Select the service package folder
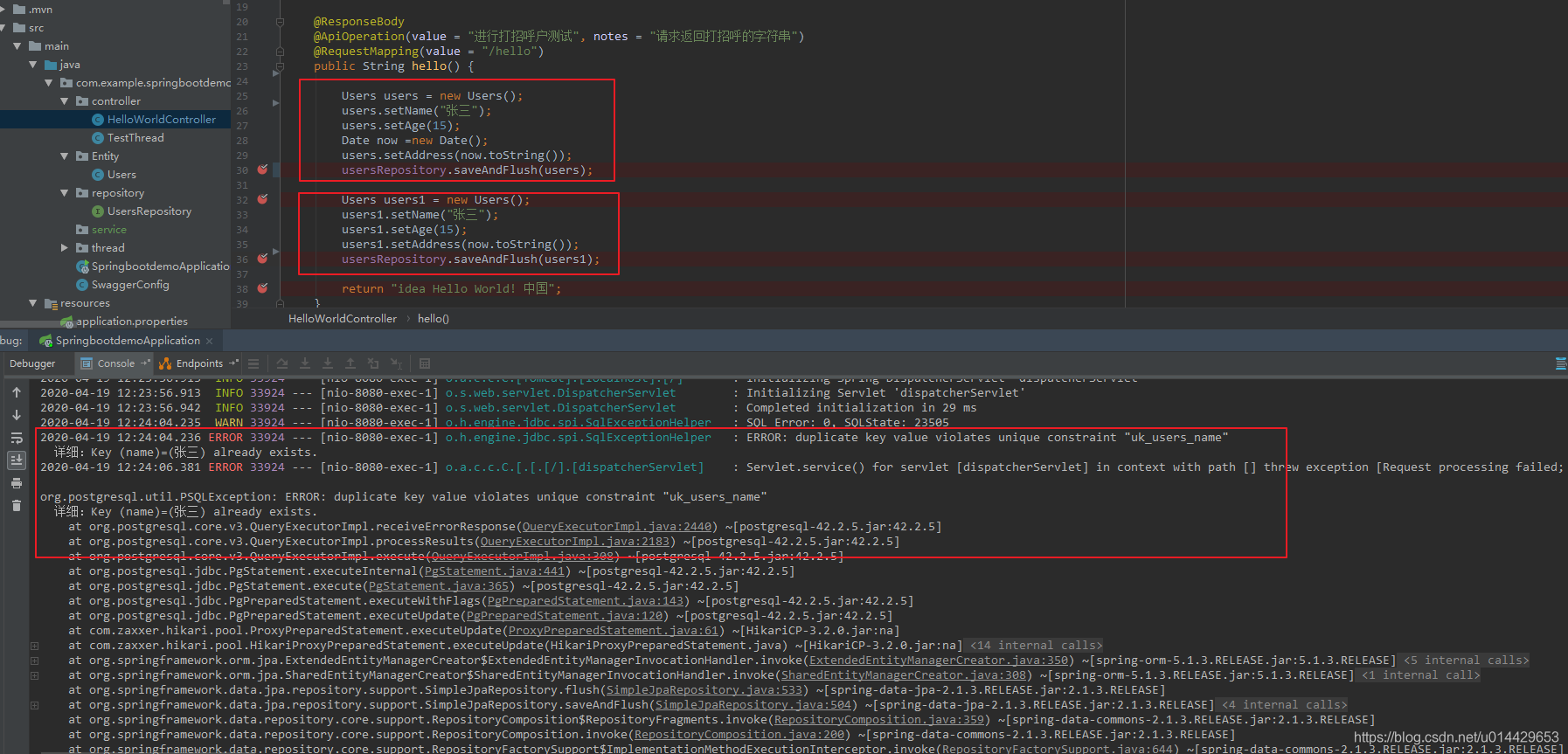 click(101, 230)
